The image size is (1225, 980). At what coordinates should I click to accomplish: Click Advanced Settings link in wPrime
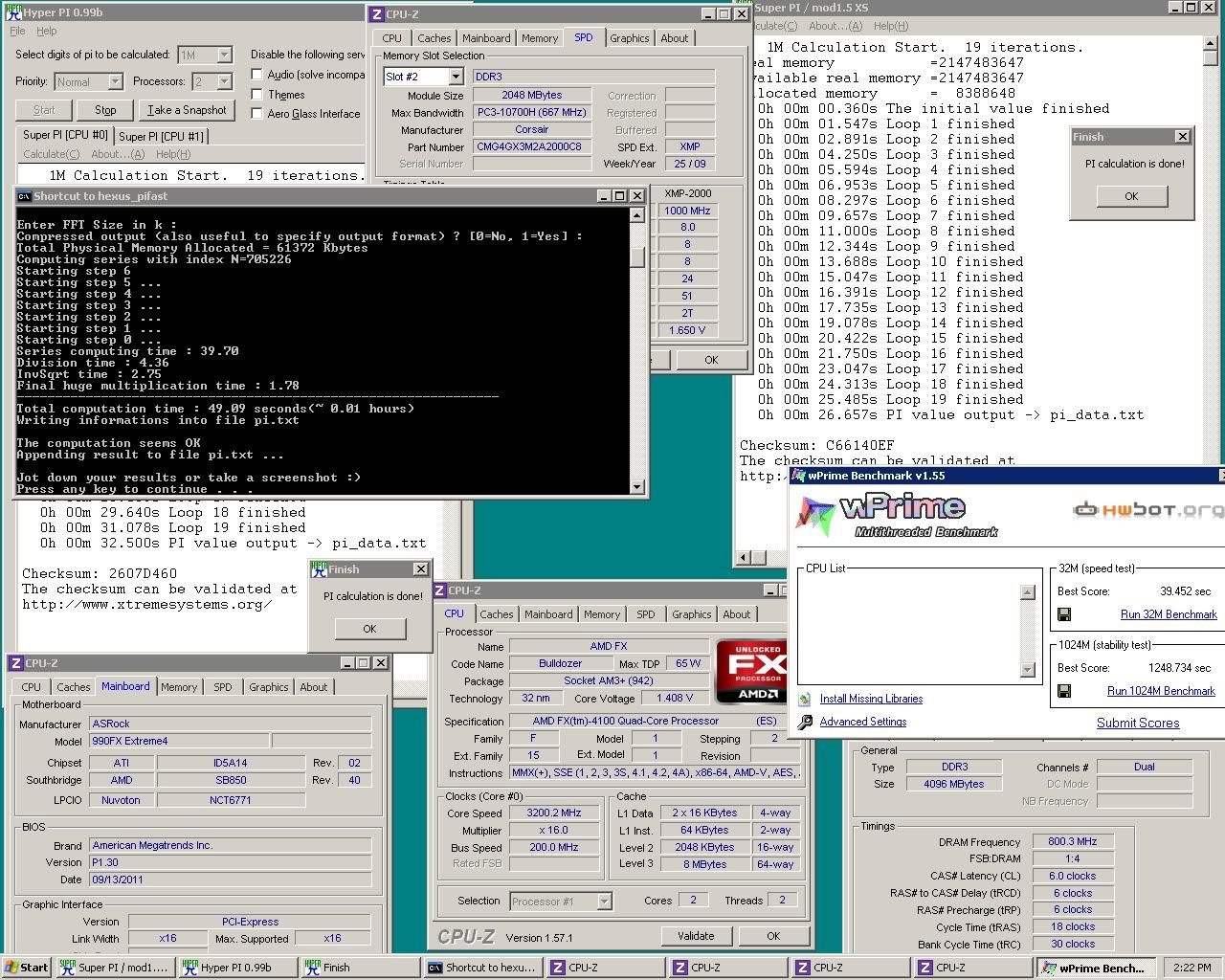pyautogui.click(x=862, y=723)
